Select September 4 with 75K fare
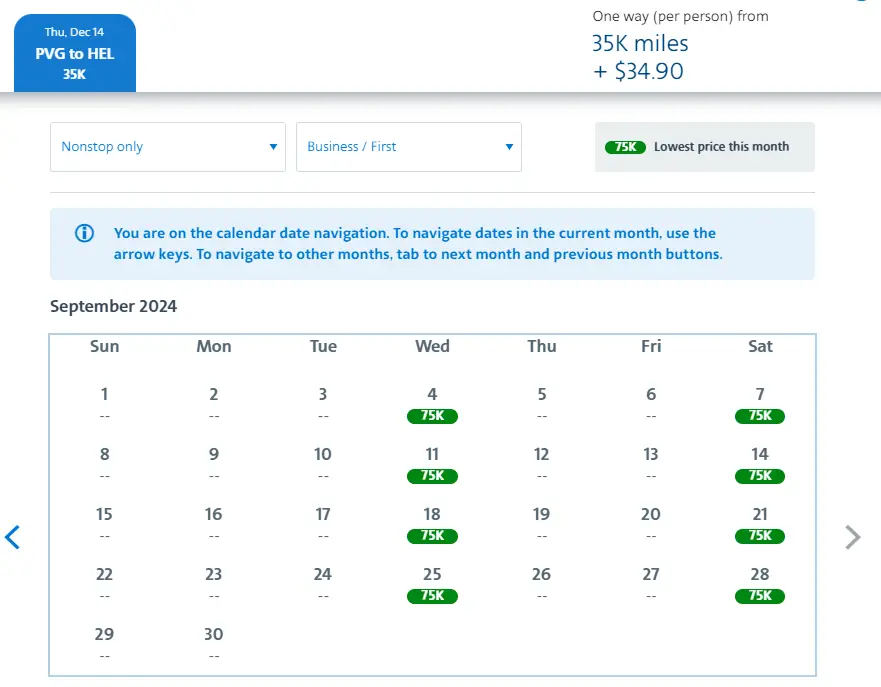The height and width of the screenshot is (687, 881). (x=432, y=404)
